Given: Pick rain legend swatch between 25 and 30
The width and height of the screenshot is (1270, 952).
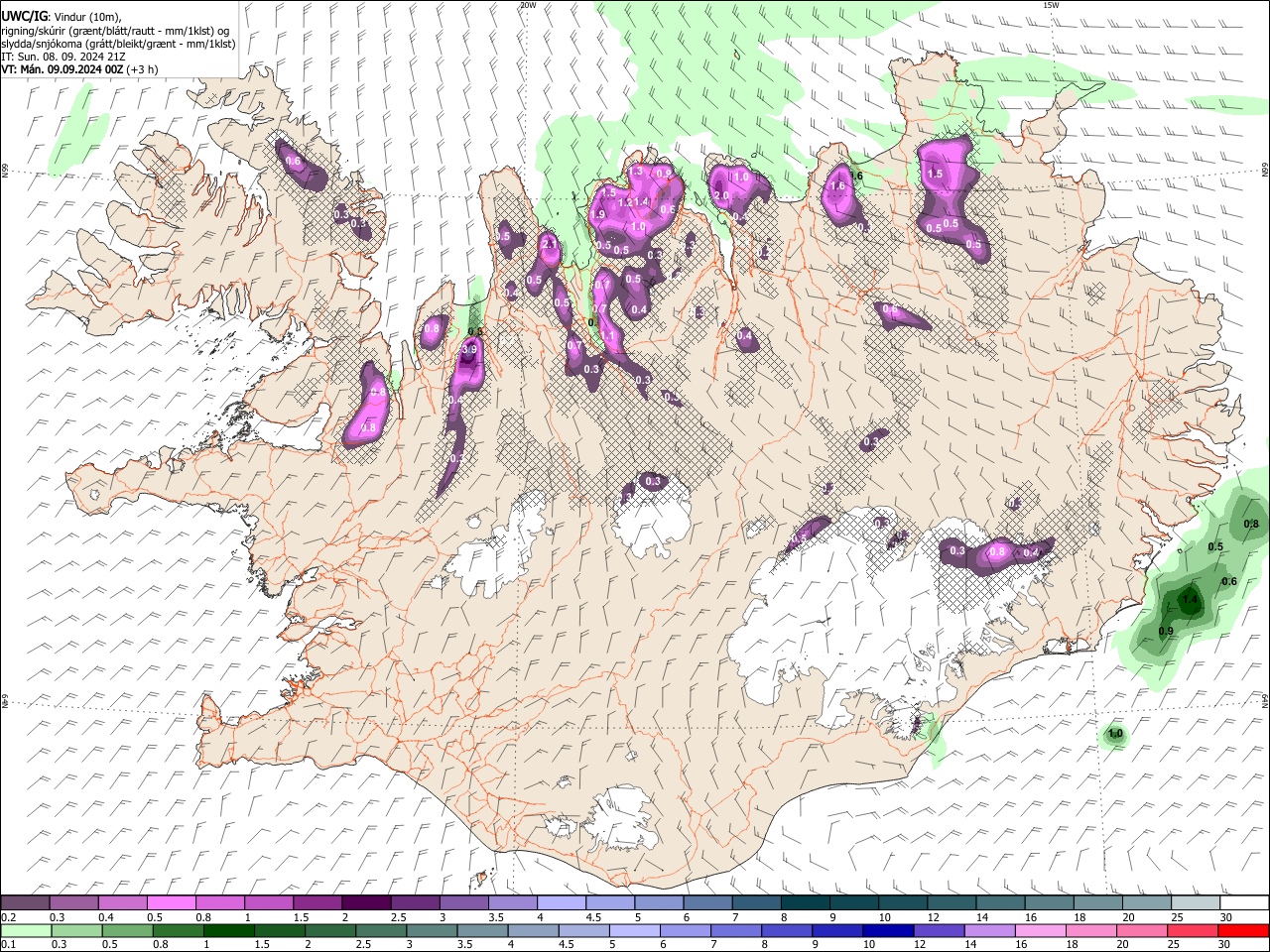Looking at the screenshot, I should click(1193, 931).
